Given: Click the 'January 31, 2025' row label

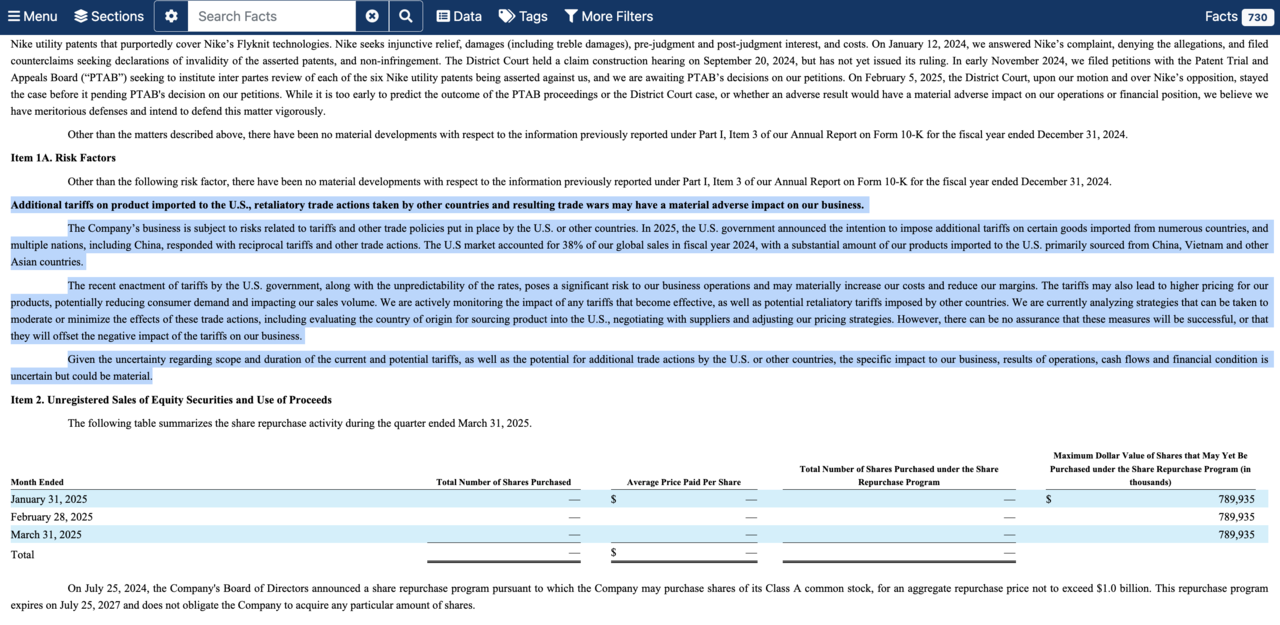Looking at the screenshot, I should click(49, 499).
